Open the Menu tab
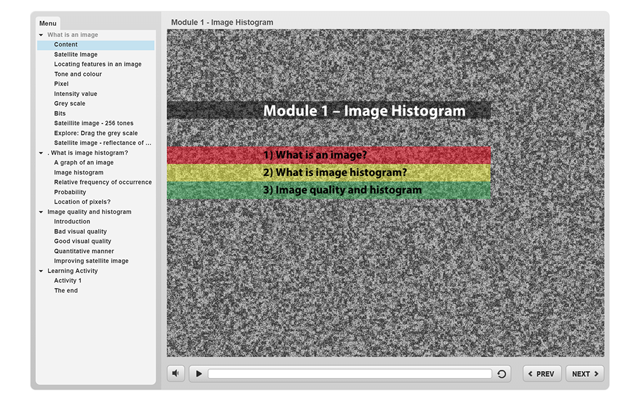Screen dimensions: 640x400 pyautogui.click(x=48, y=23)
